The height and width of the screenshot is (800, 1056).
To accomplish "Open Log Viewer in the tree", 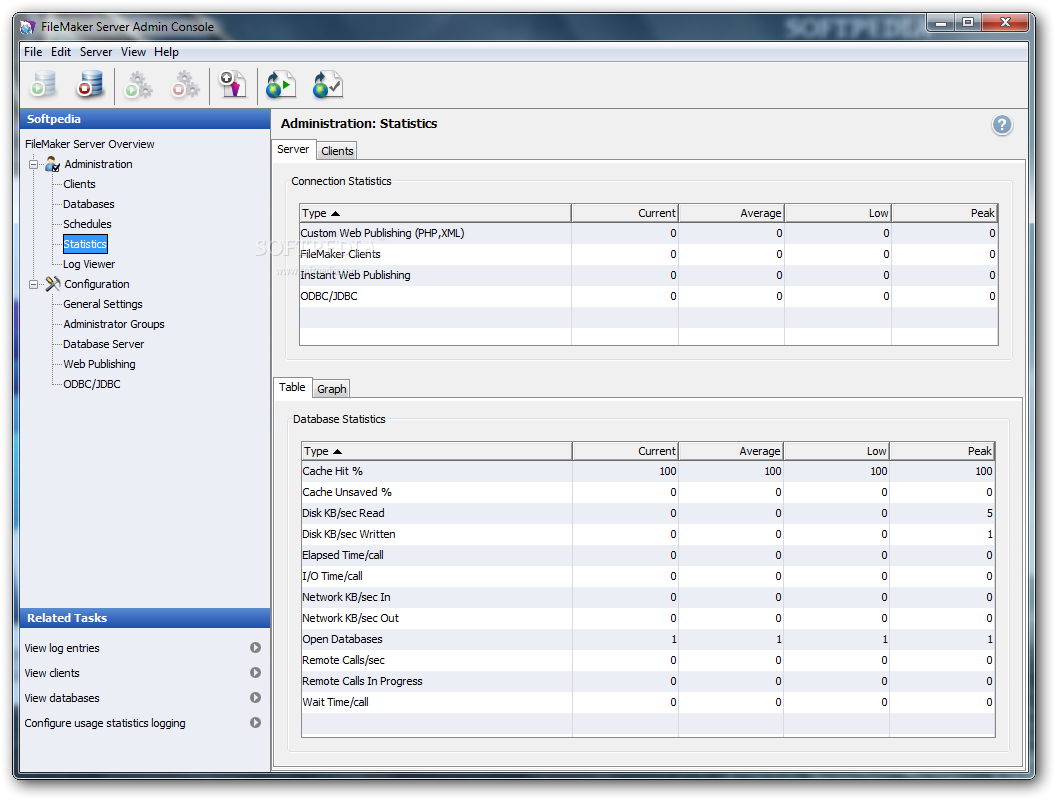I will (x=89, y=264).
